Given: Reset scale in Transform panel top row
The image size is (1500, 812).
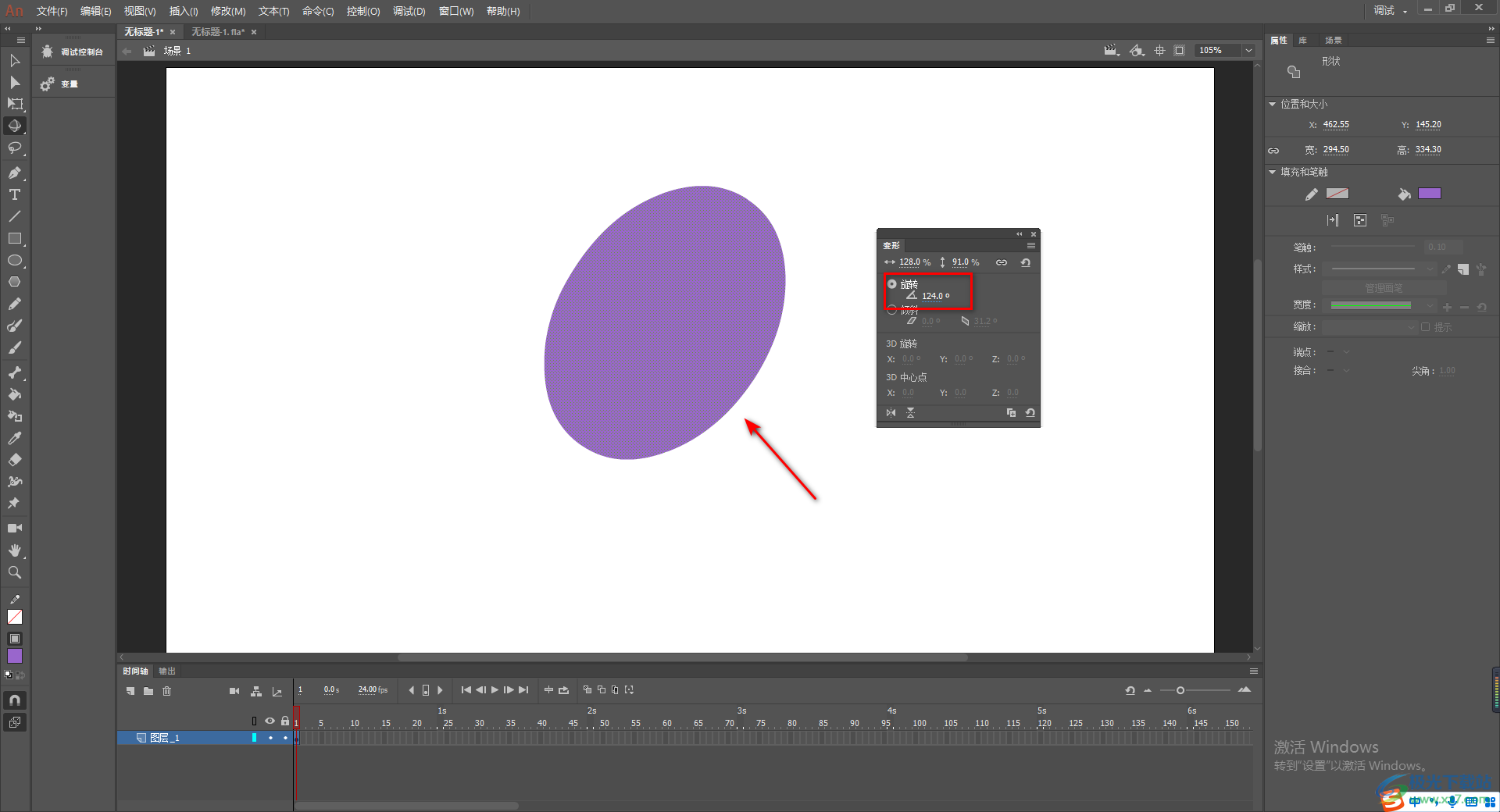Looking at the screenshot, I should pyautogui.click(x=1025, y=262).
